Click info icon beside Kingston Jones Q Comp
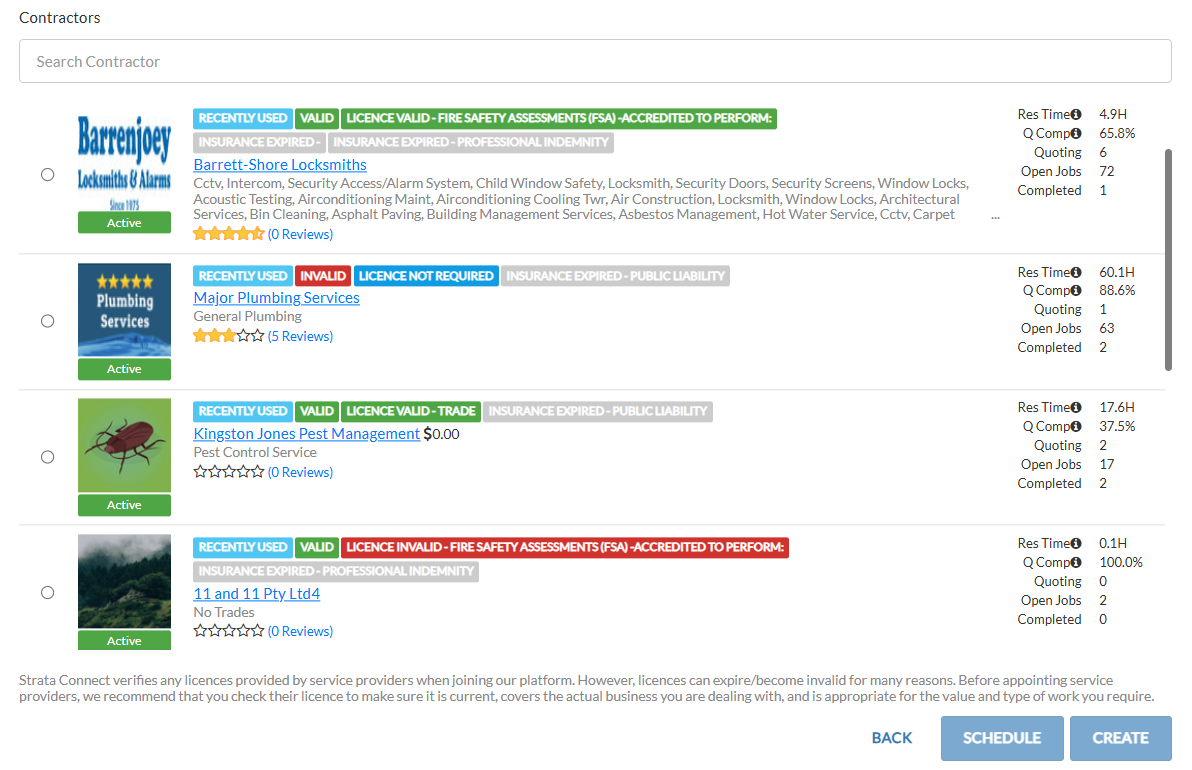The width and height of the screenshot is (1192, 770). tap(1076, 427)
